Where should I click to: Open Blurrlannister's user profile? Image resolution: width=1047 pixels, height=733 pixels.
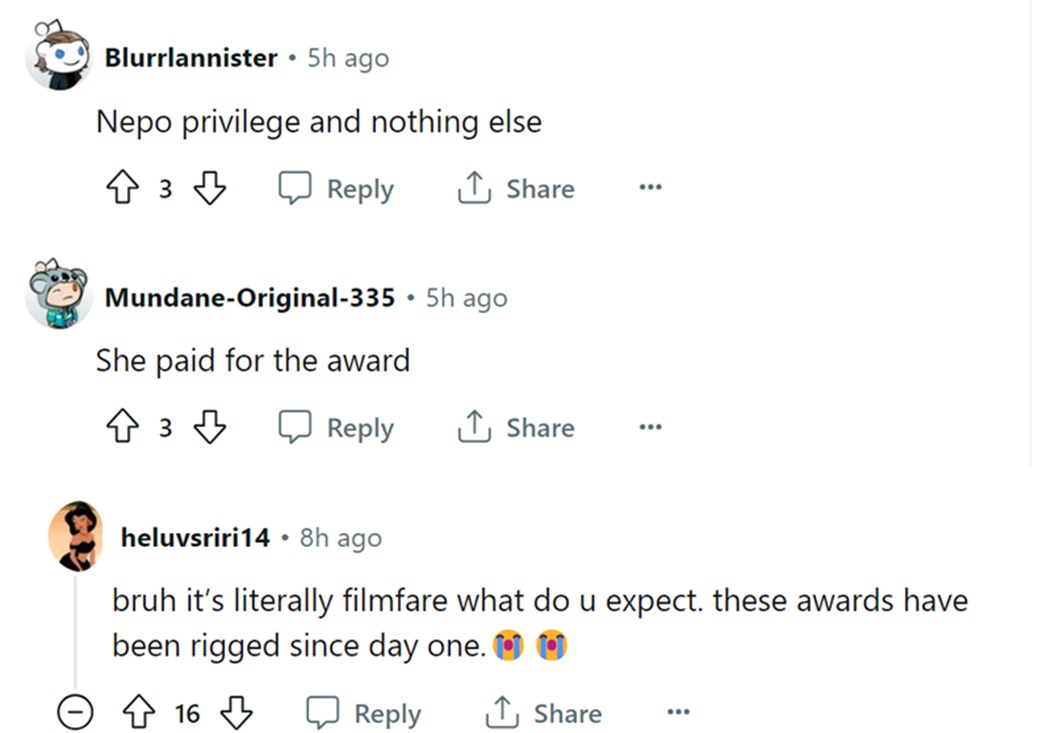[191, 58]
